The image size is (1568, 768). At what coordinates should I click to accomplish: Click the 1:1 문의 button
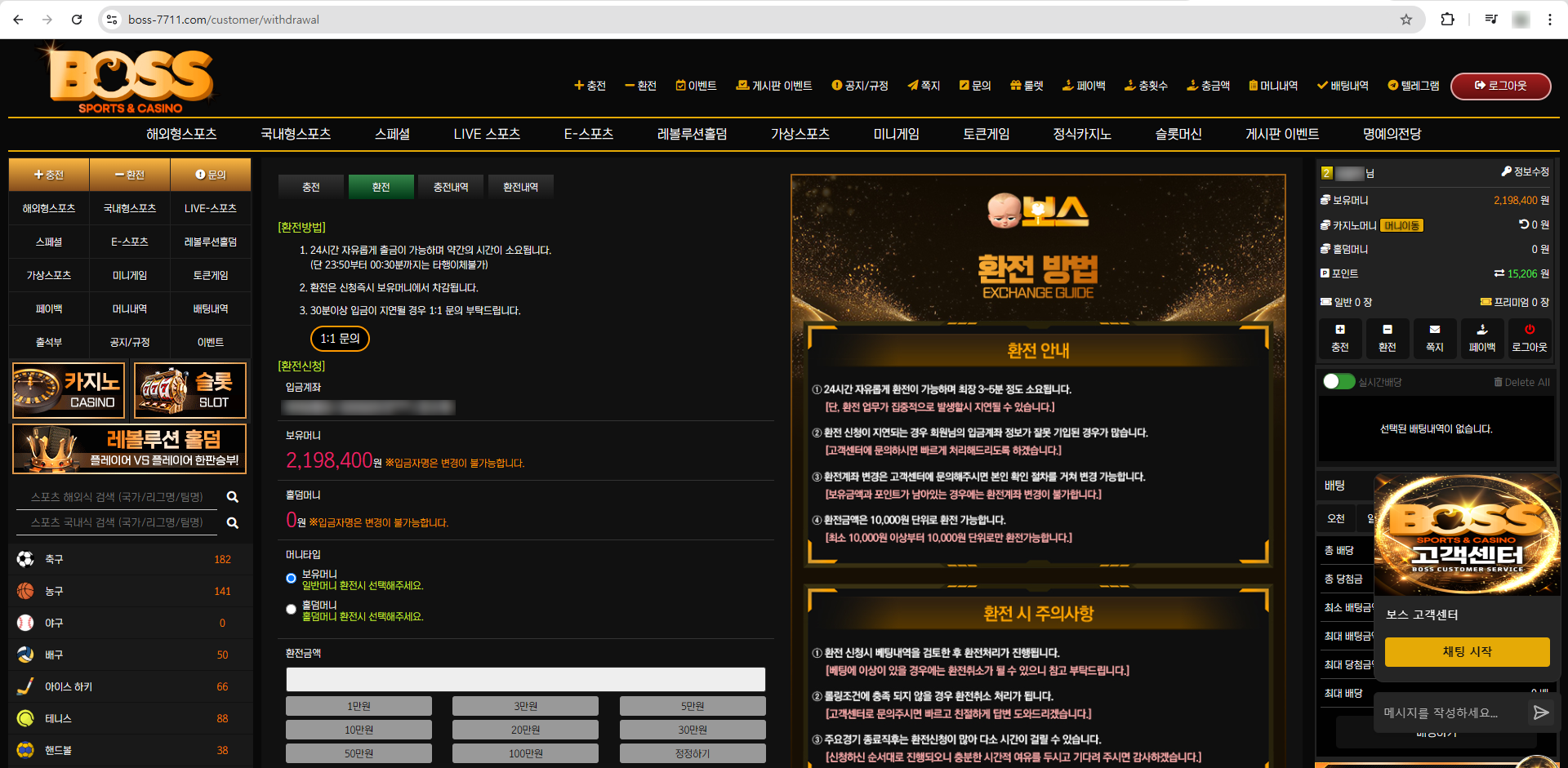[x=340, y=339]
